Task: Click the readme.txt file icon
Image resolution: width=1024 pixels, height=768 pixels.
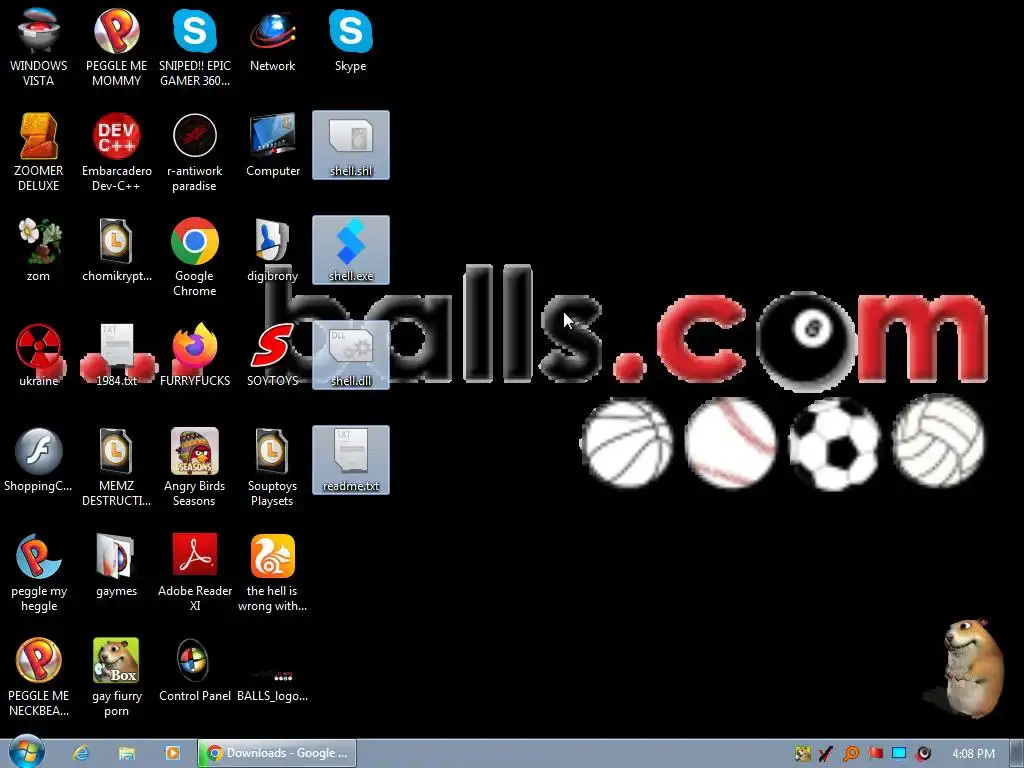Action: pos(351,460)
